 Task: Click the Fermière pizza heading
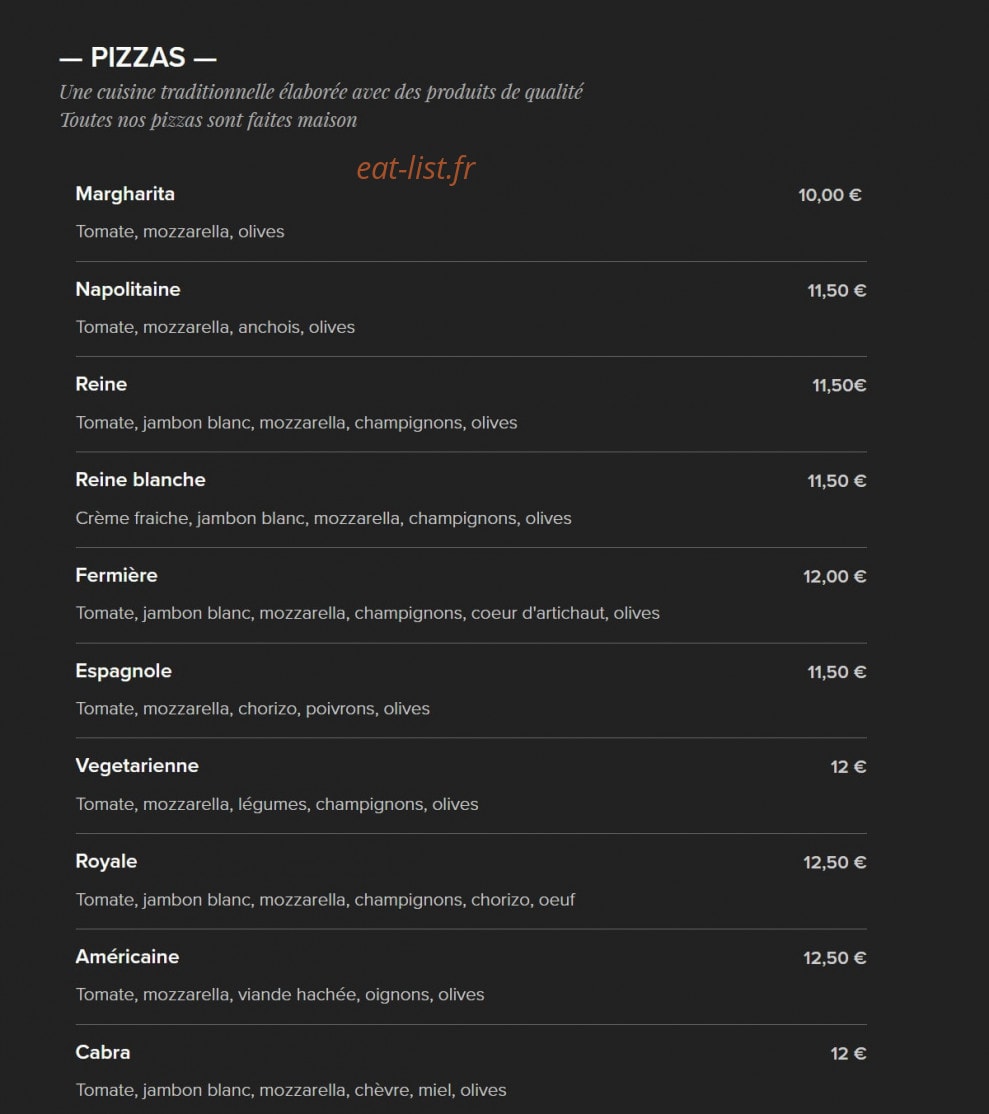pos(117,575)
